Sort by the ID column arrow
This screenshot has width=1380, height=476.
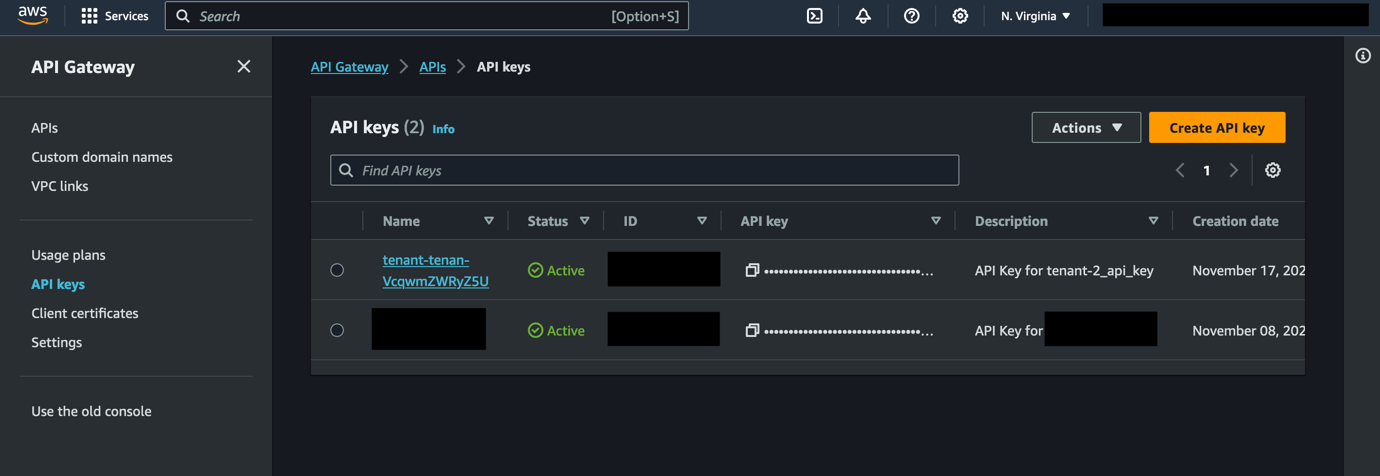pos(702,221)
